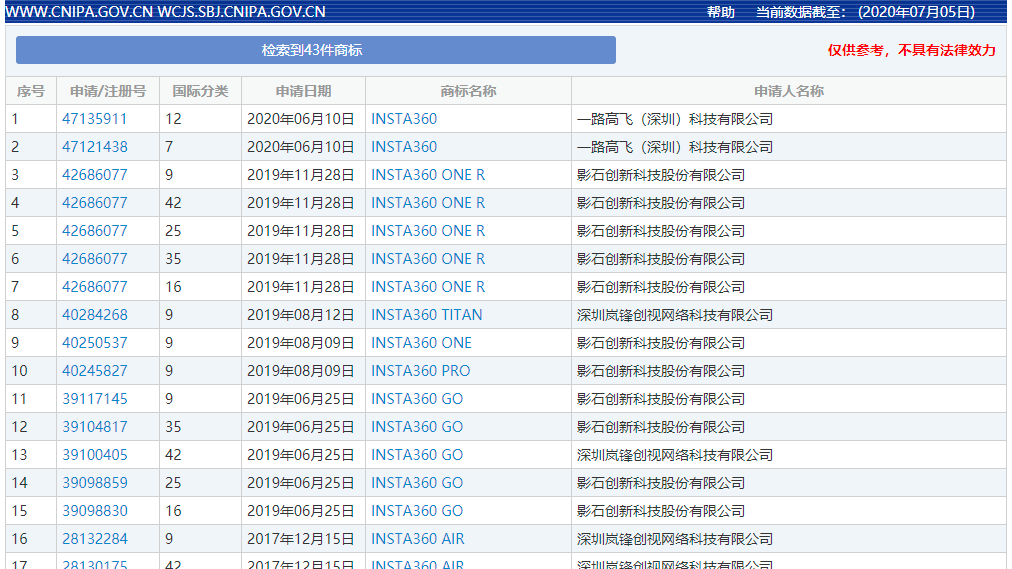
Task: Open registration number 39100405
Action: [x=94, y=455]
